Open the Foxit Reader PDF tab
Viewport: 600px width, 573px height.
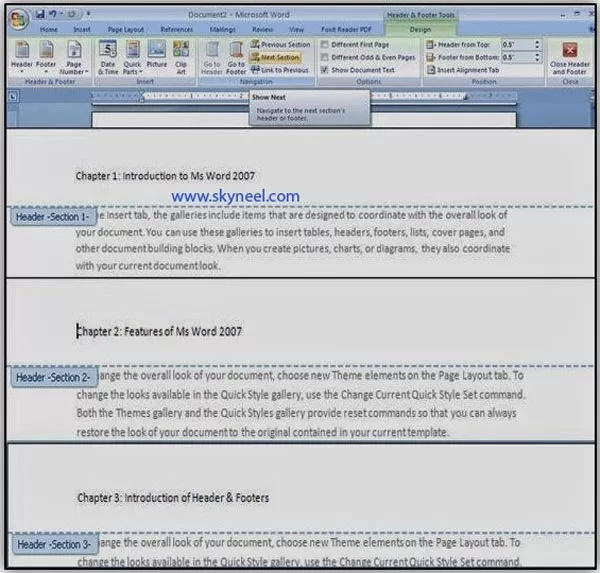pyautogui.click(x=346, y=29)
